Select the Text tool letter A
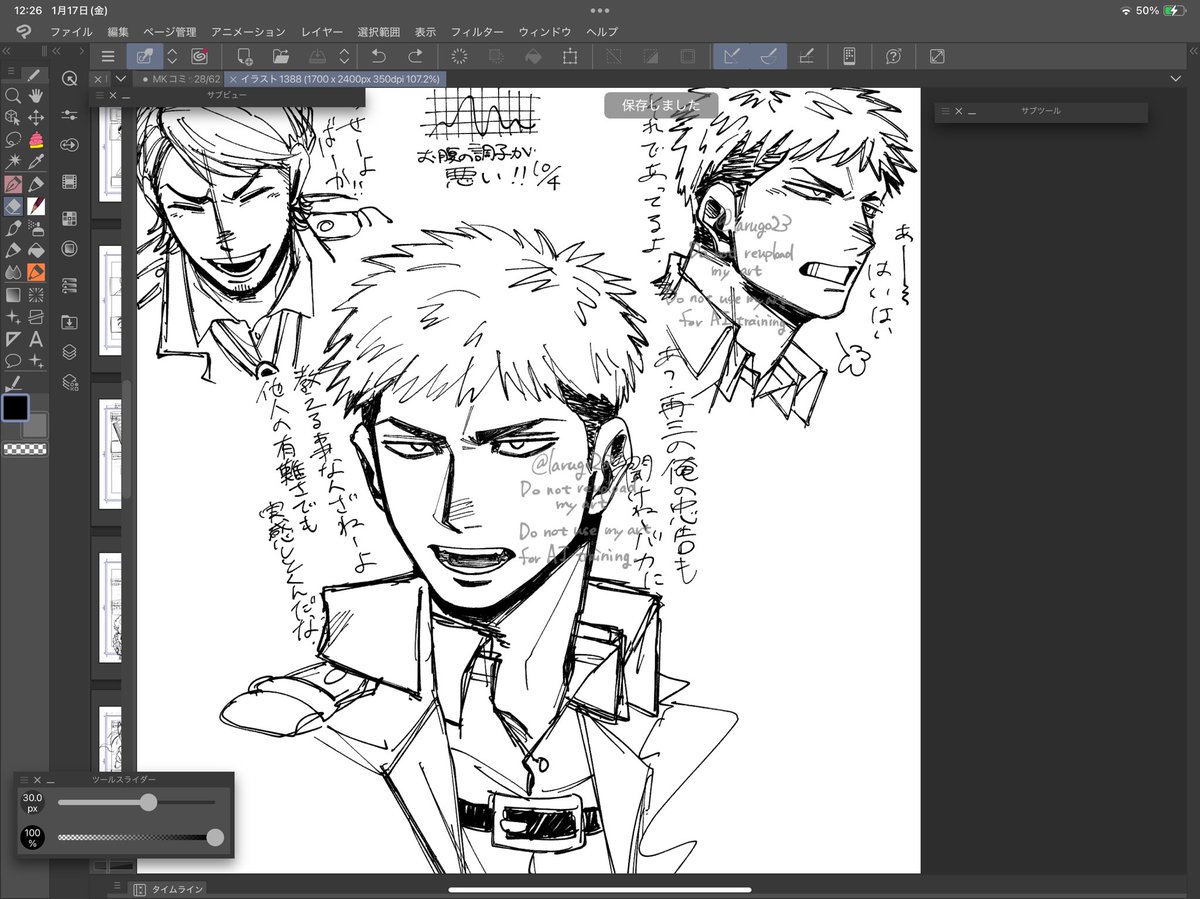 [36, 338]
